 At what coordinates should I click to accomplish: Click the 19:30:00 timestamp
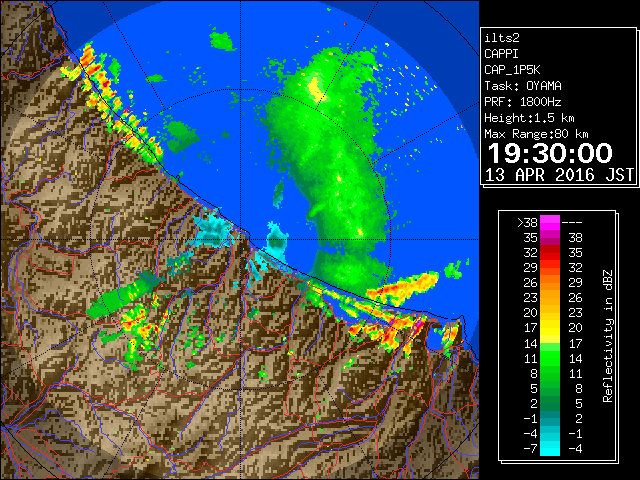pos(550,153)
